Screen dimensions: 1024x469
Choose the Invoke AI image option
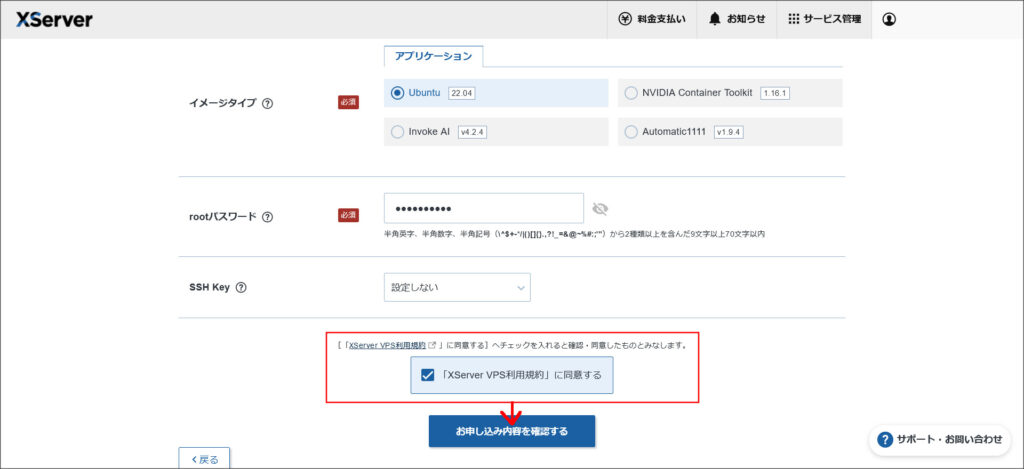(x=496, y=132)
